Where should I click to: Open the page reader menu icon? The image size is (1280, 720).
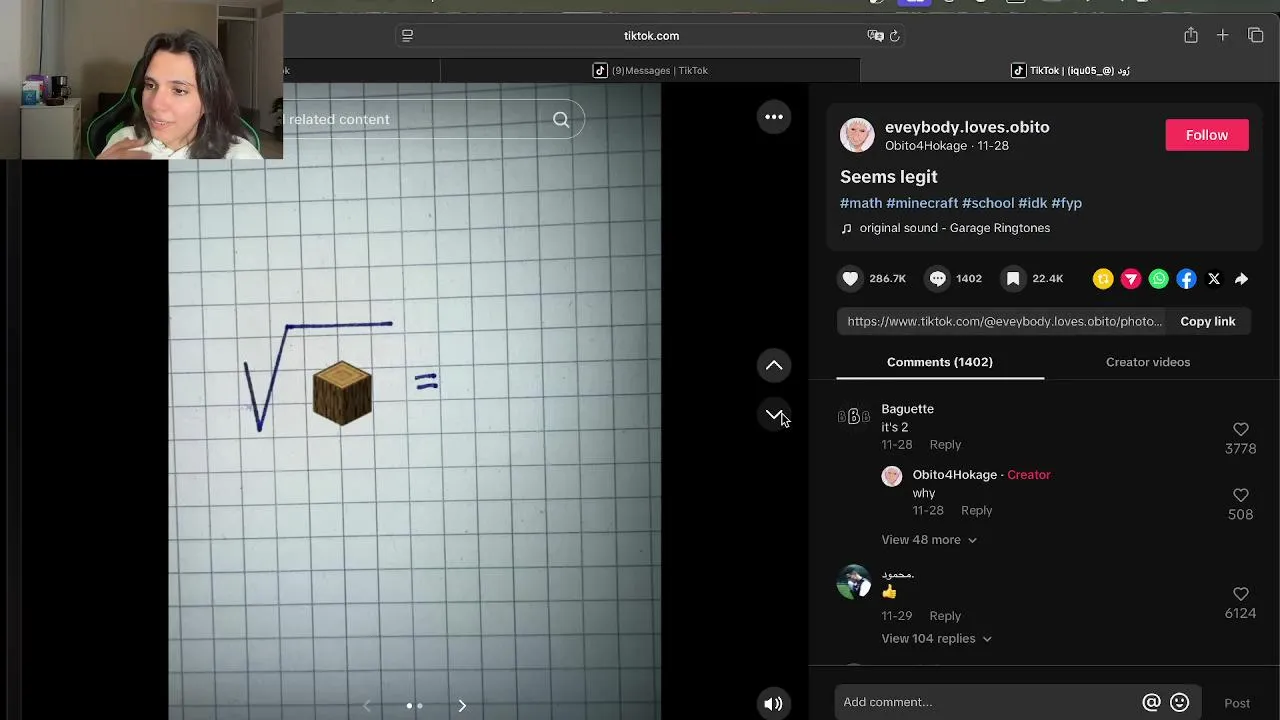click(407, 36)
